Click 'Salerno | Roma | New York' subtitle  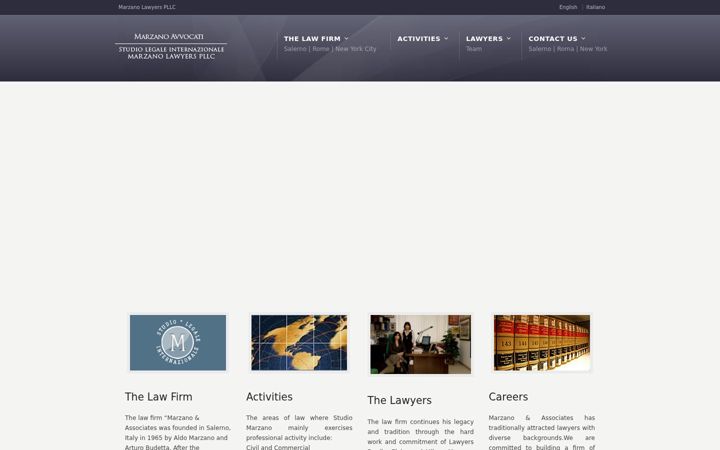coord(568,49)
